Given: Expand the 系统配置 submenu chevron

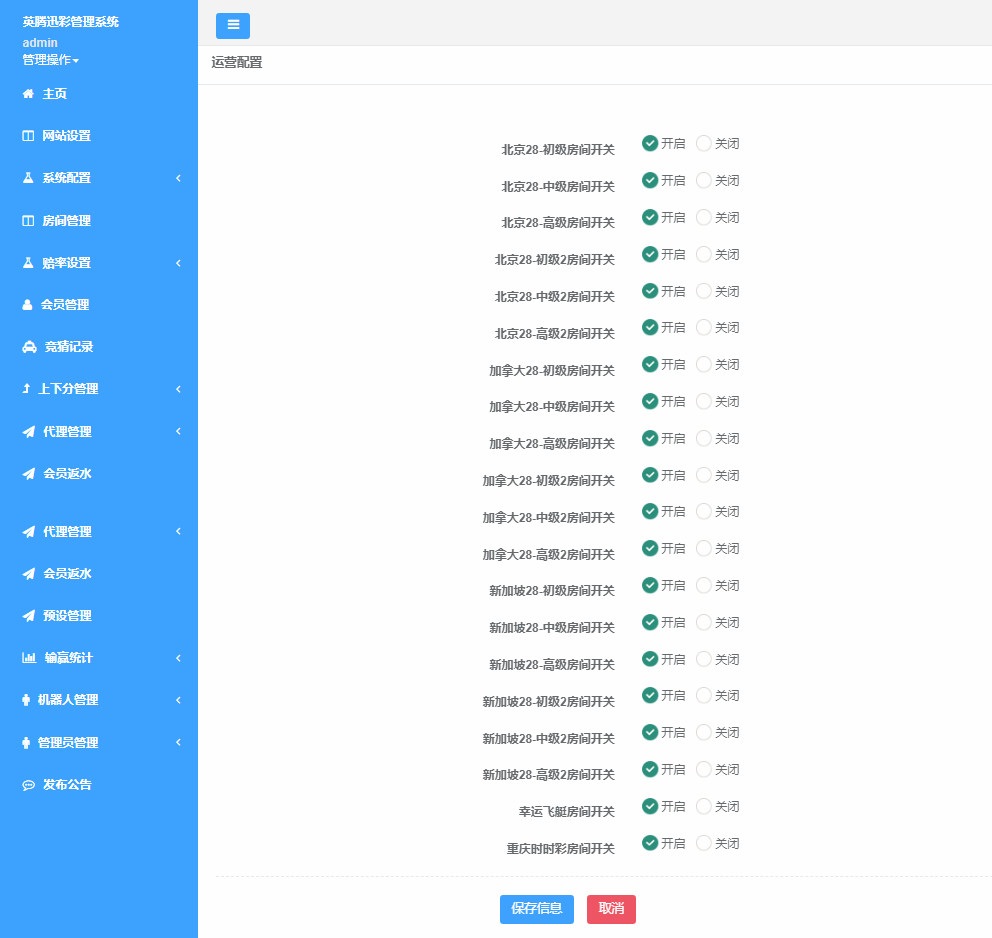Looking at the screenshot, I should click(x=178, y=178).
